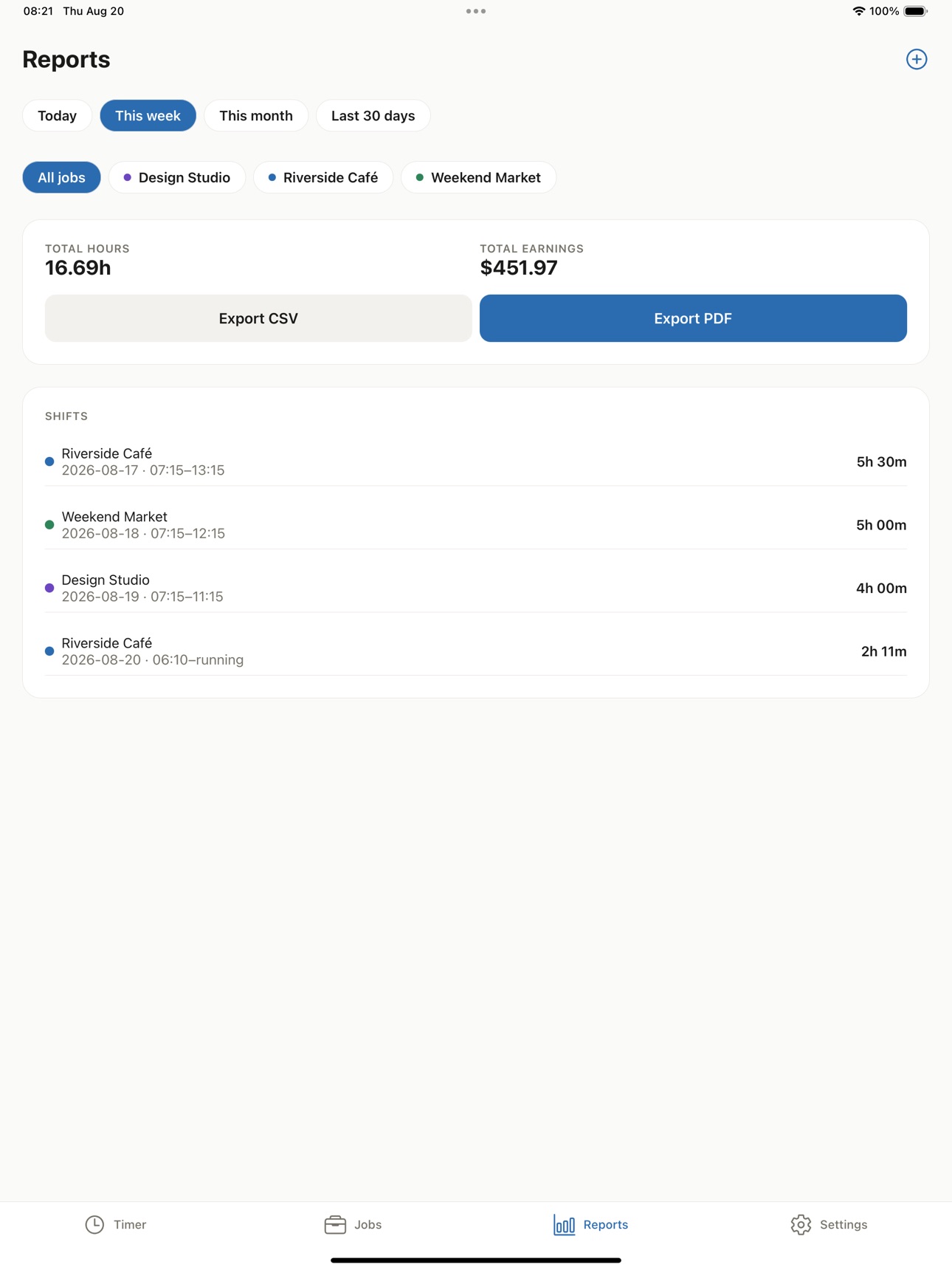Tap the add shift plus icon

pos(917,59)
